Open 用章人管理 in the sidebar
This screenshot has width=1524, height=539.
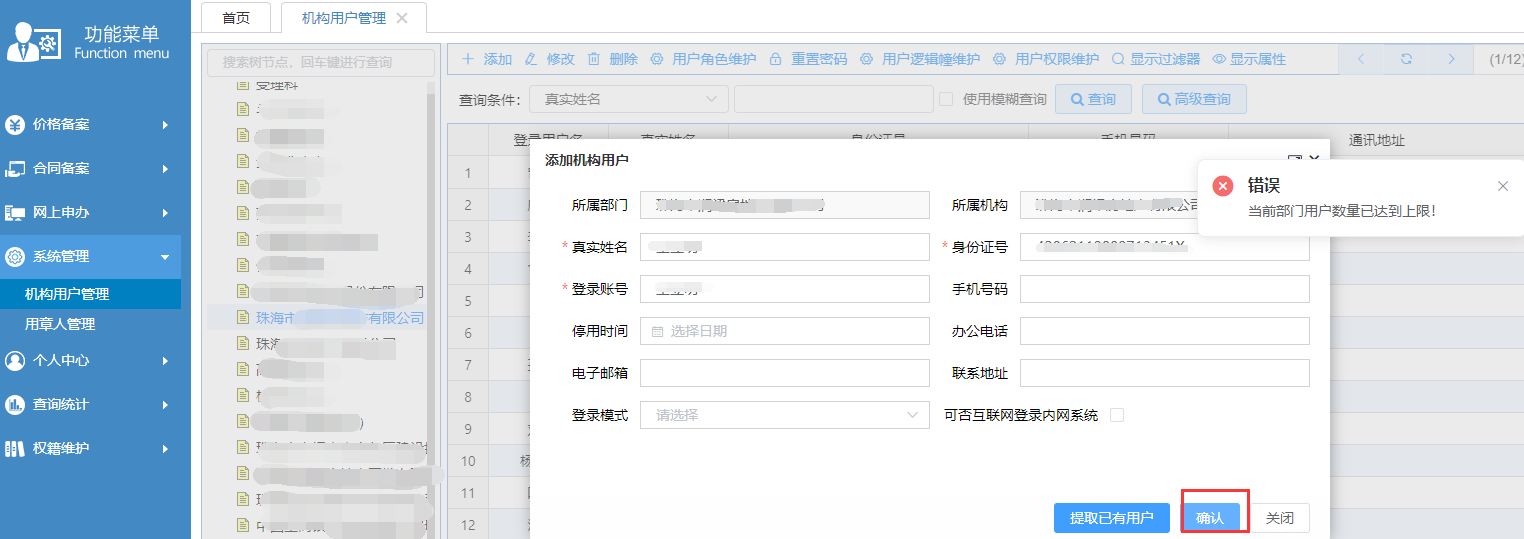(x=60, y=324)
